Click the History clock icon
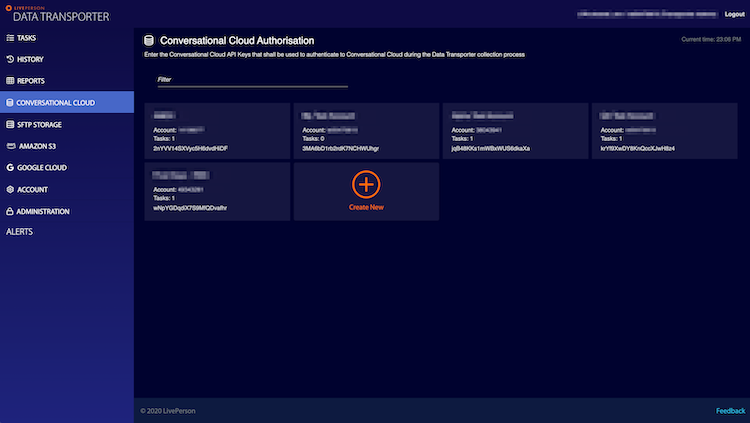Screen dimensions: 750x423 10,59
